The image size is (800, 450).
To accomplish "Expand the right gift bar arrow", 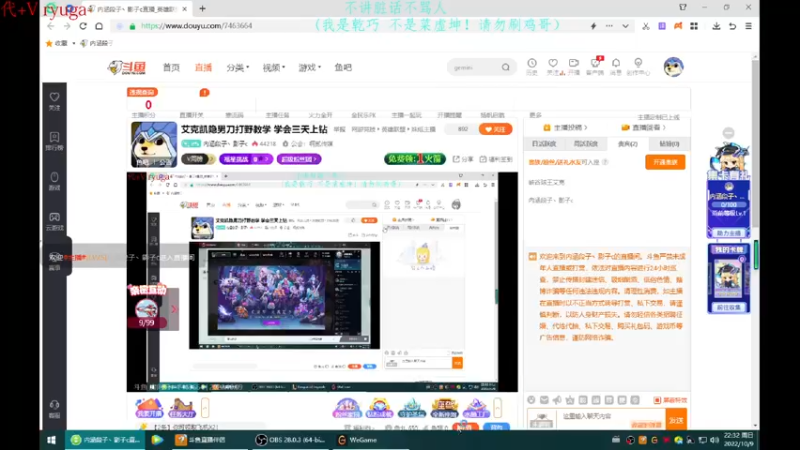I will [x=497, y=408].
